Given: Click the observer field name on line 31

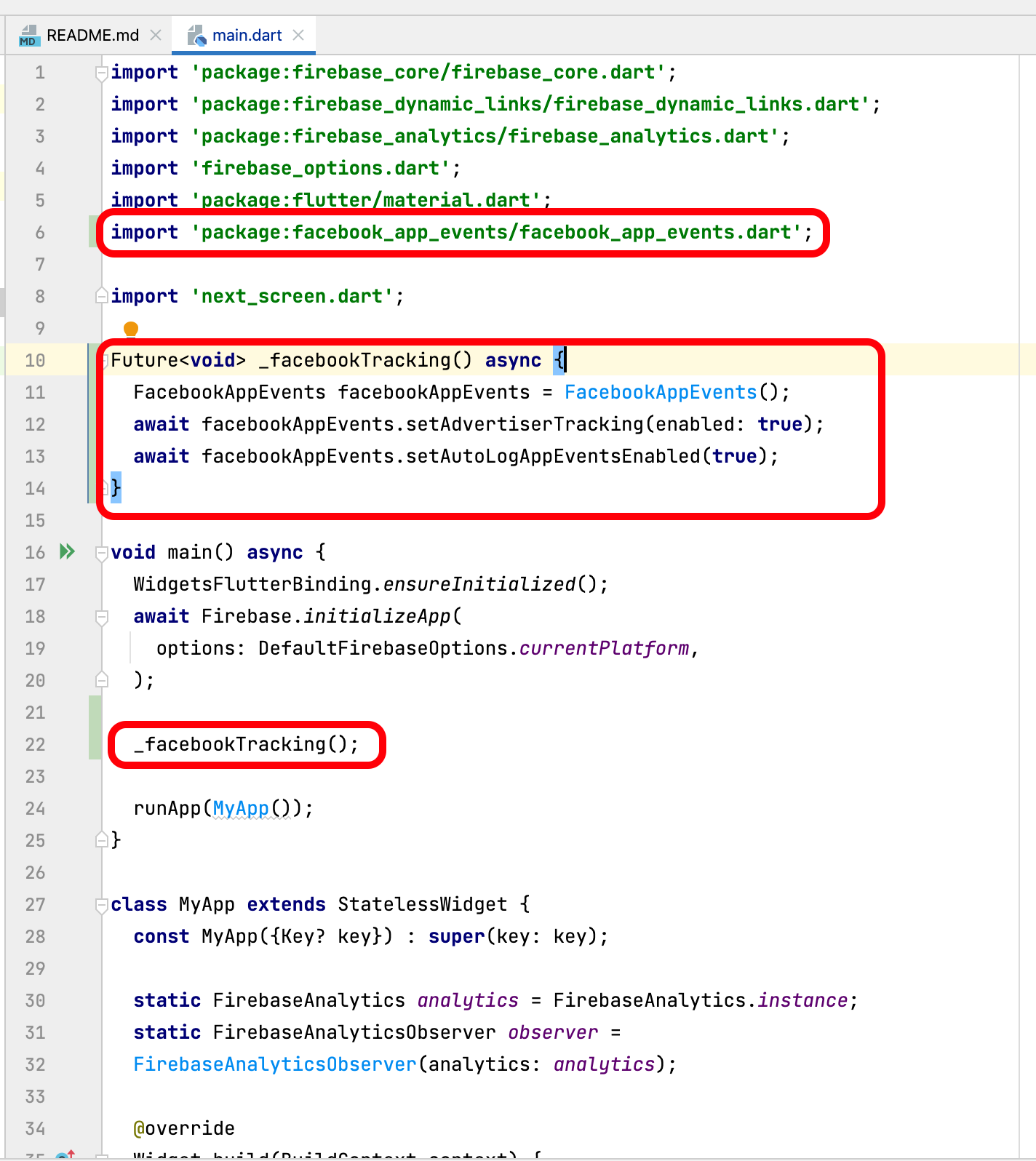Looking at the screenshot, I should pos(553,1032).
